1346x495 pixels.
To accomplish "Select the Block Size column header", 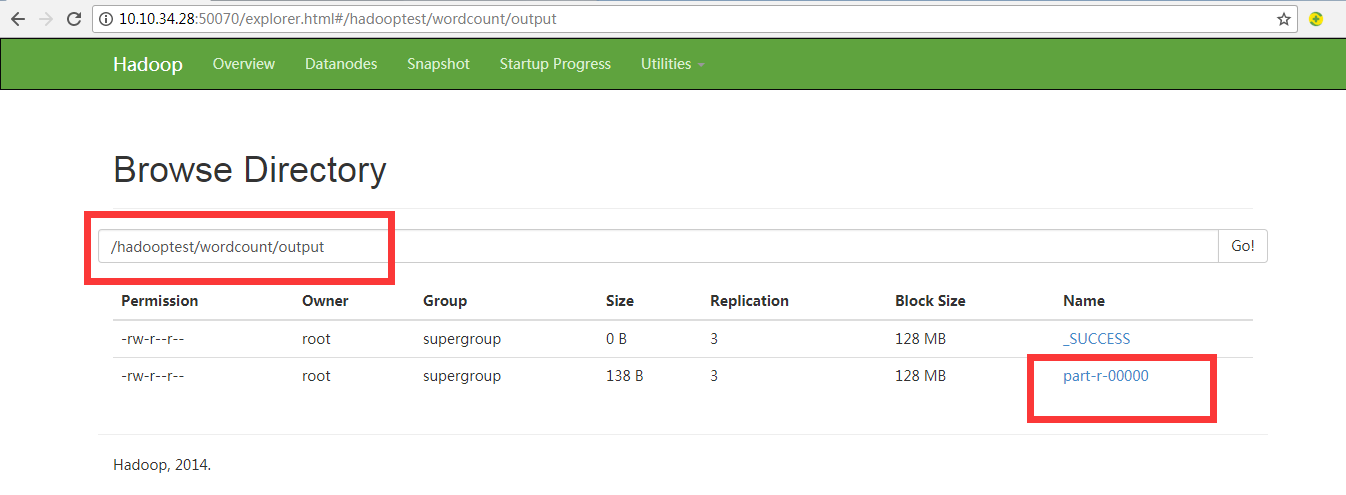I will click(930, 301).
